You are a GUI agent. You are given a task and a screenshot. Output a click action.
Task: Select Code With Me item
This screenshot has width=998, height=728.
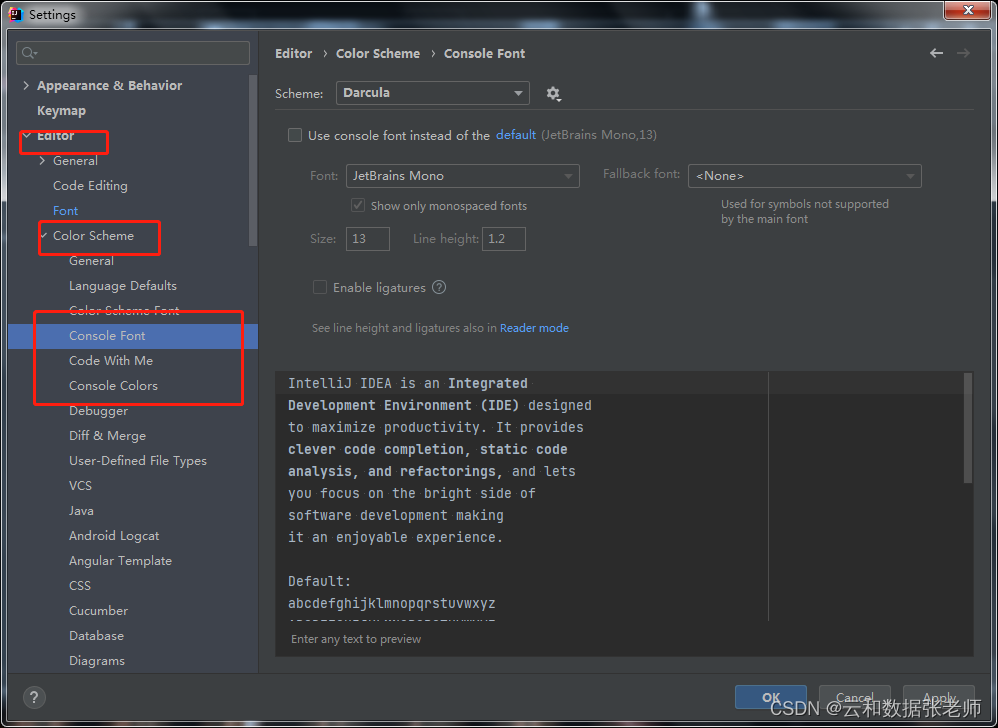pos(111,361)
